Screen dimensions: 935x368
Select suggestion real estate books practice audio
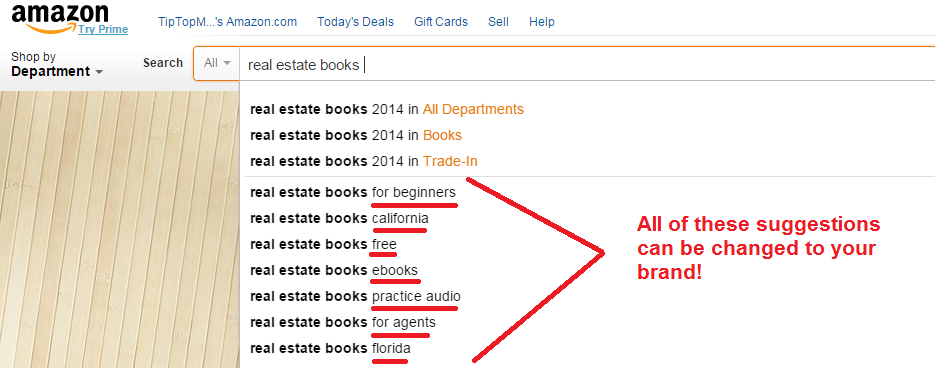click(x=355, y=296)
